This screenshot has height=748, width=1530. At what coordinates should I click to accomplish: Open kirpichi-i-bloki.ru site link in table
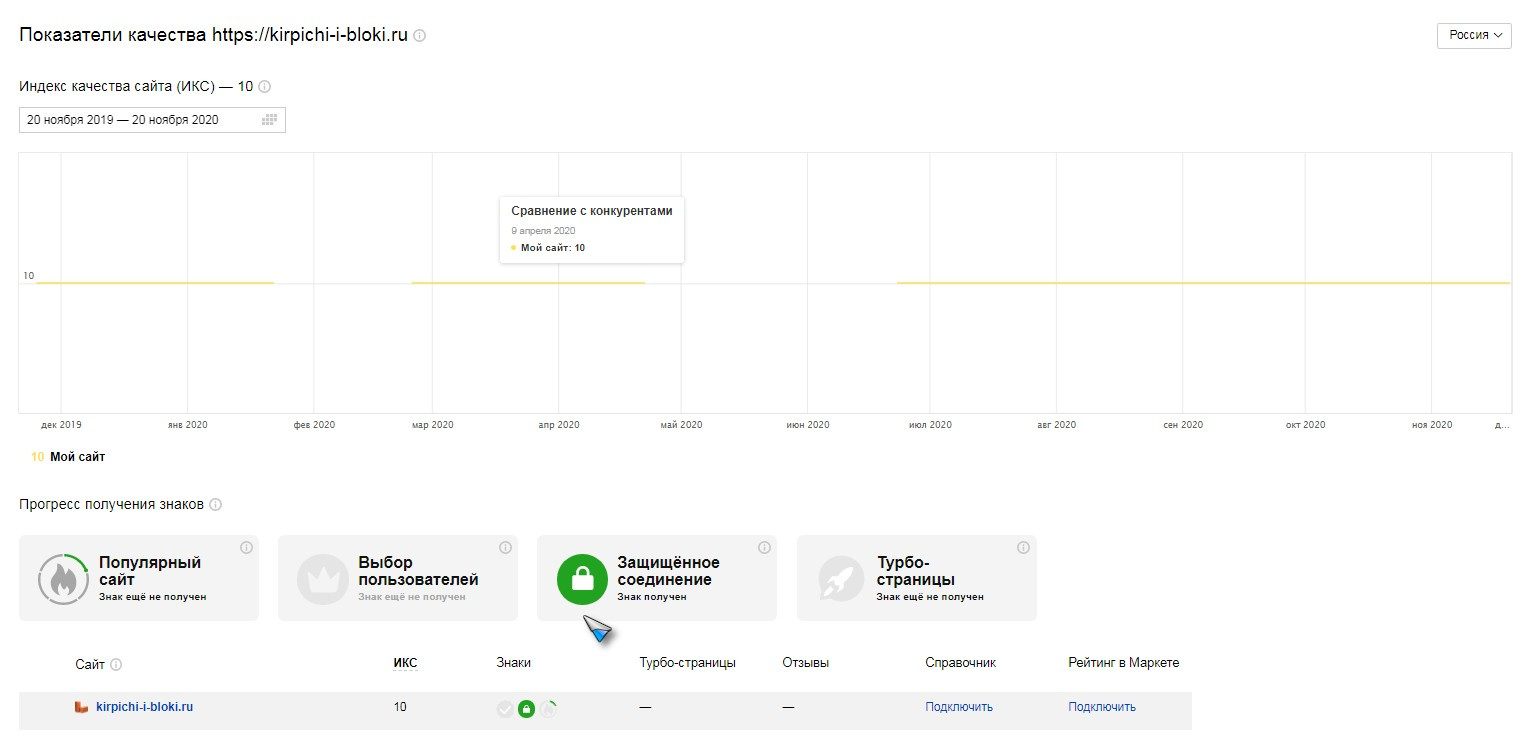144,707
